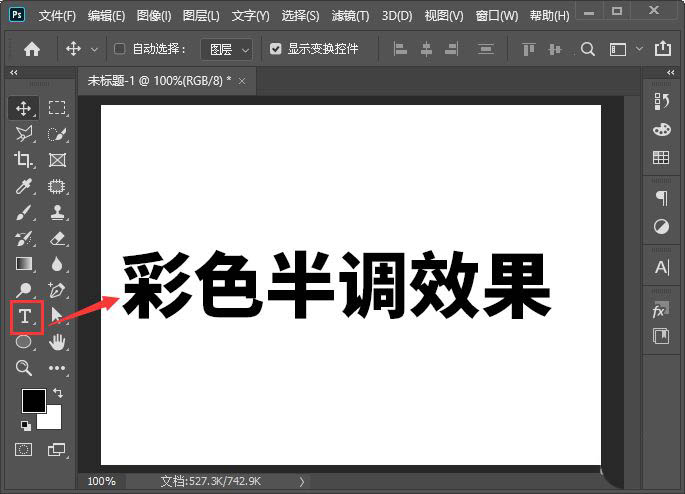Open the Libraries panel icon
Screen dimensions: 685x494
pos(661,336)
